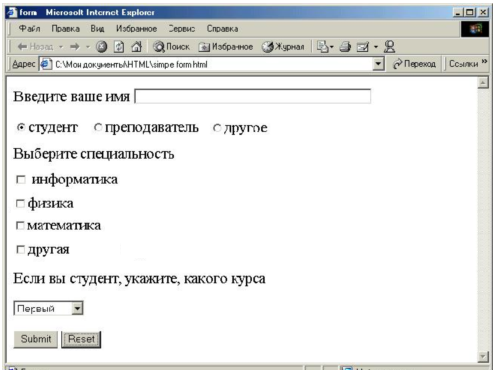The height and width of the screenshot is (370, 496).
Task: Open the Вид menu
Action: [97, 29]
